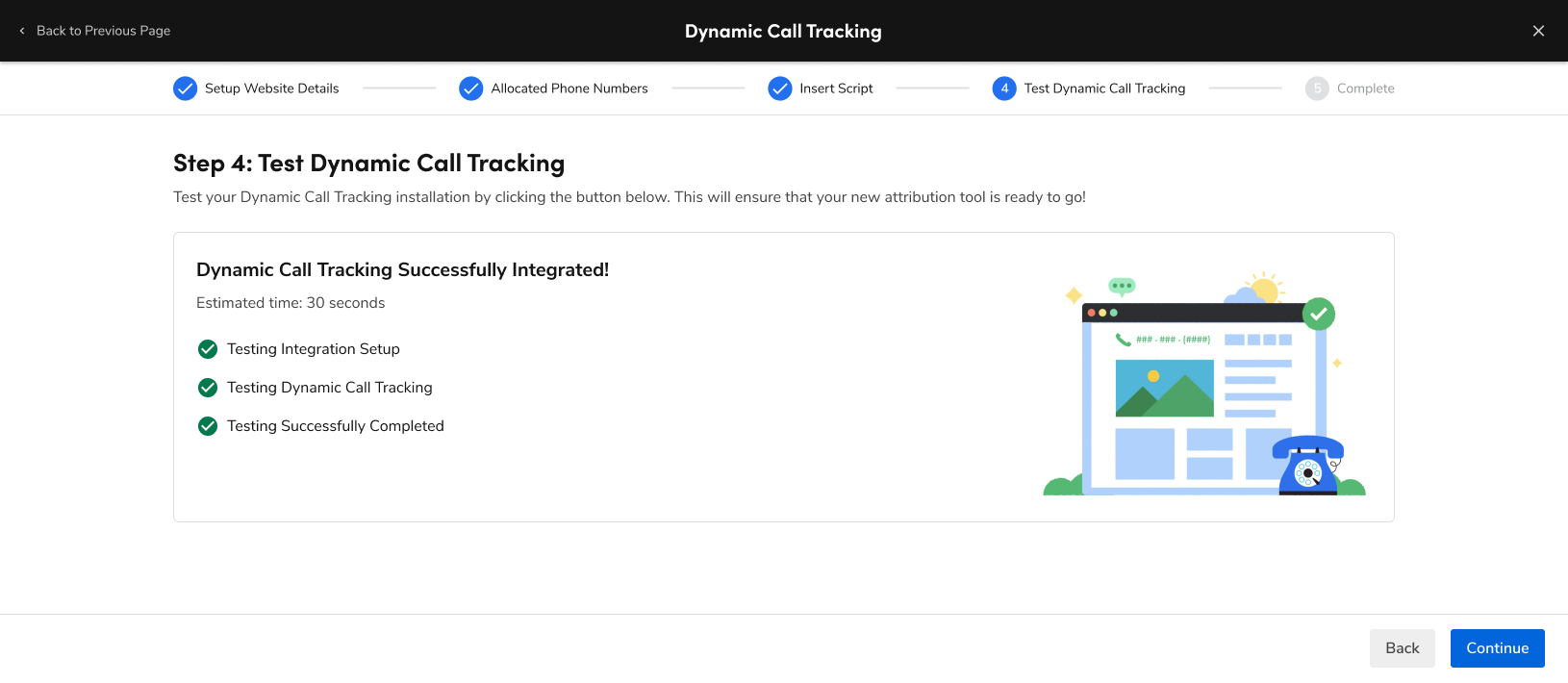Click the green success badge on illustration
Screen dimensions: 1568x683
[x=1319, y=314]
